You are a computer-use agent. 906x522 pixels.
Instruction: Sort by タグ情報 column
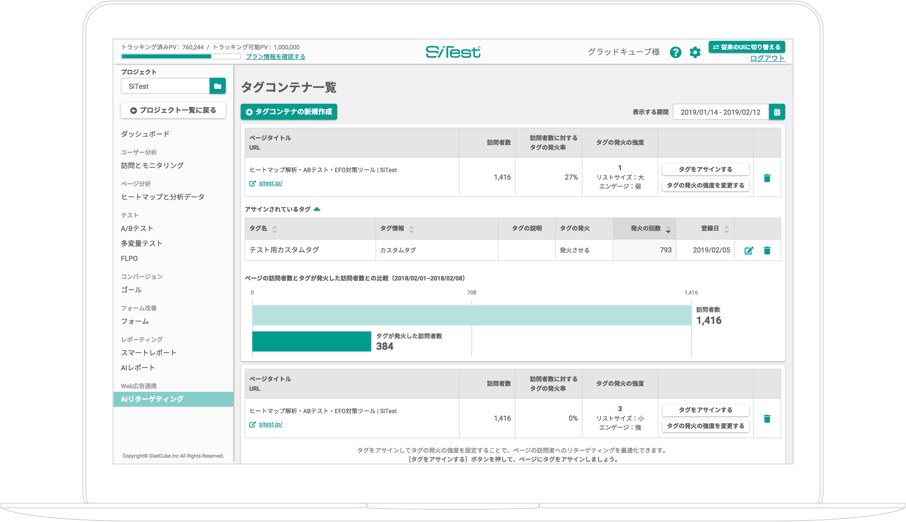coord(411,229)
